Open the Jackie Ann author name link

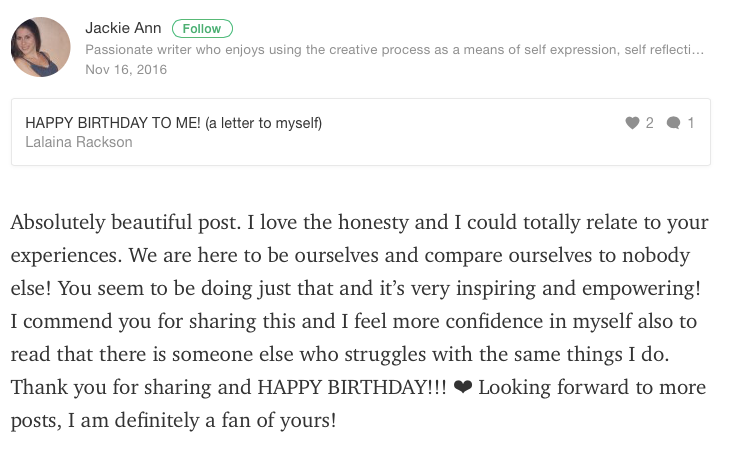[124, 28]
